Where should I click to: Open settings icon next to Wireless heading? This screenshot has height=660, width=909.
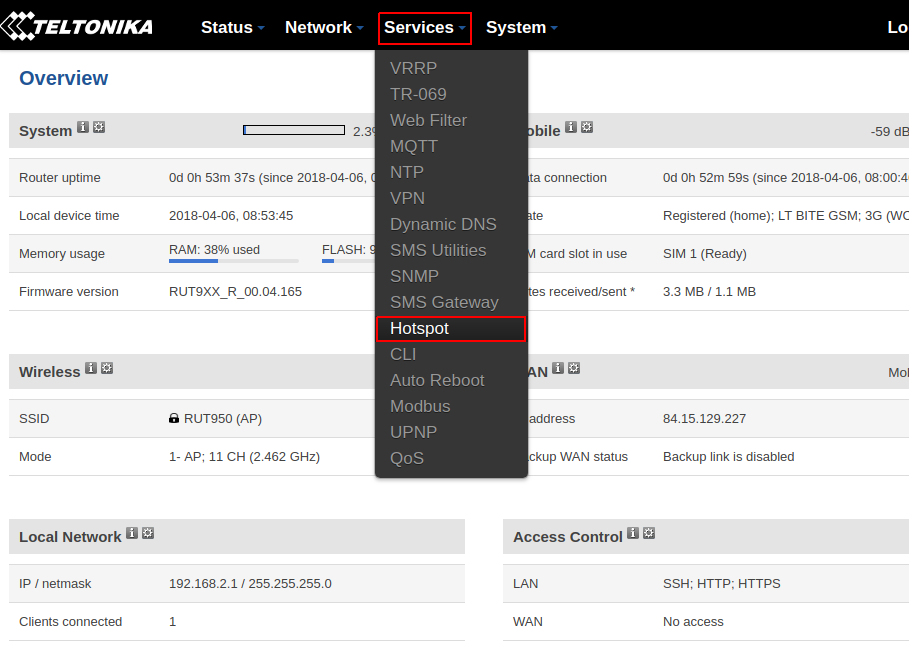tap(107, 368)
